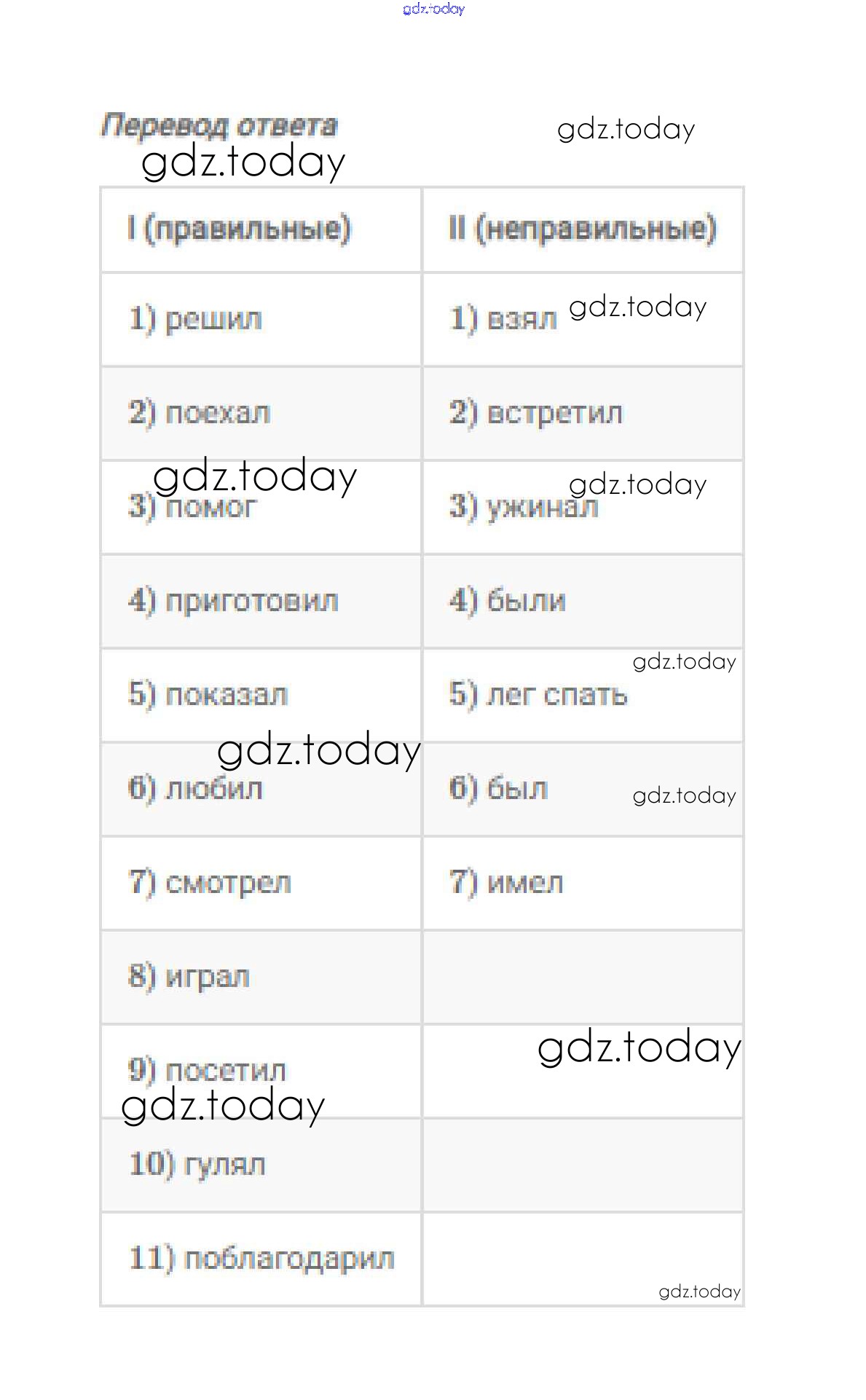
Task: Select the "II (неправильные)" column header
Action: click(x=583, y=229)
